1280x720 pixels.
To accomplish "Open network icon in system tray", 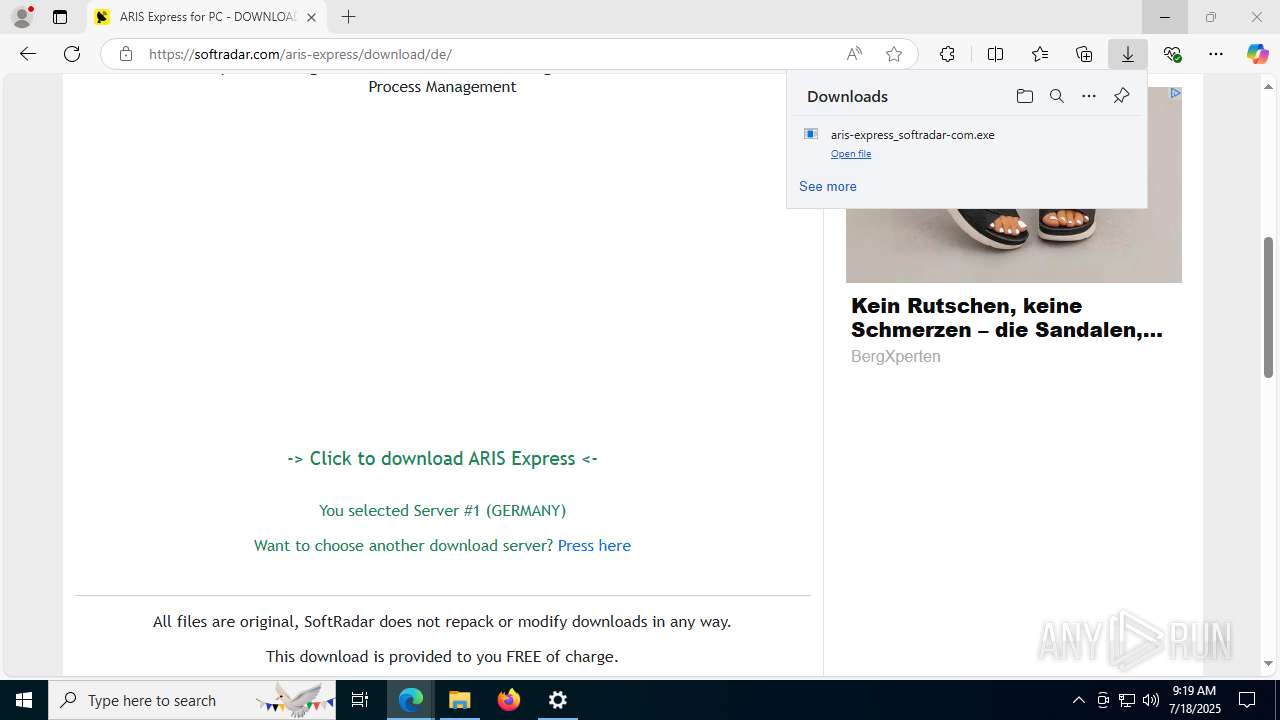I will click(x=1127, y=700).
